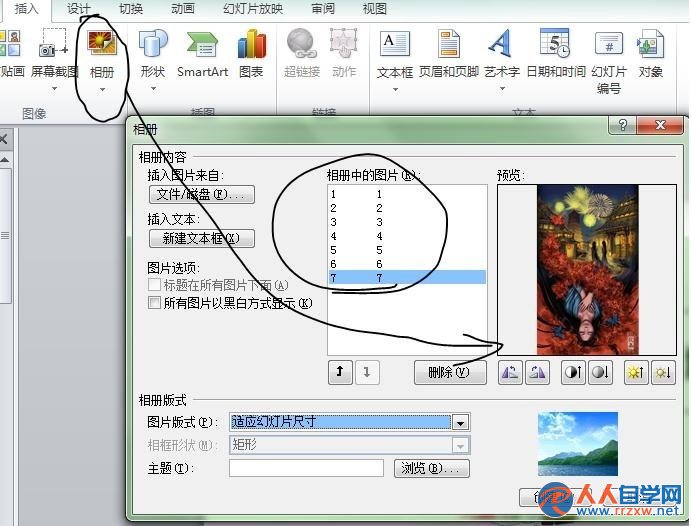This screenshot has width=691, height=526.
Task: Open the 幻灯片放映 tab
Action: pyautogui.click(x=253, y=8)
